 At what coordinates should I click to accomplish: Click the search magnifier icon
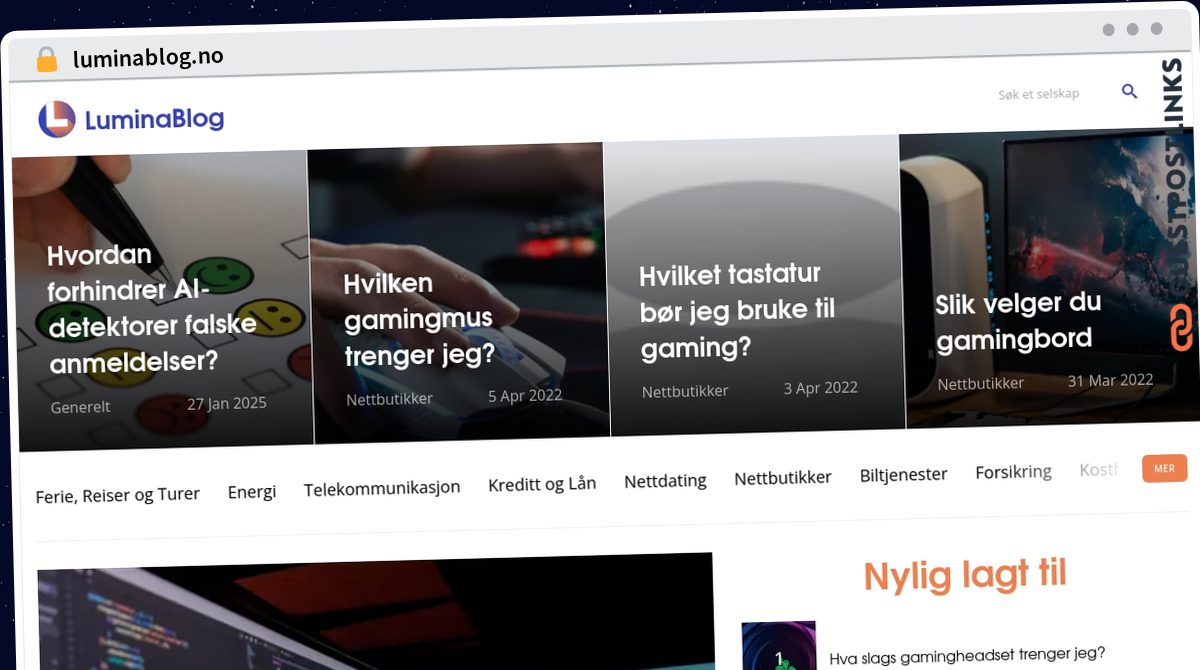1130,92
